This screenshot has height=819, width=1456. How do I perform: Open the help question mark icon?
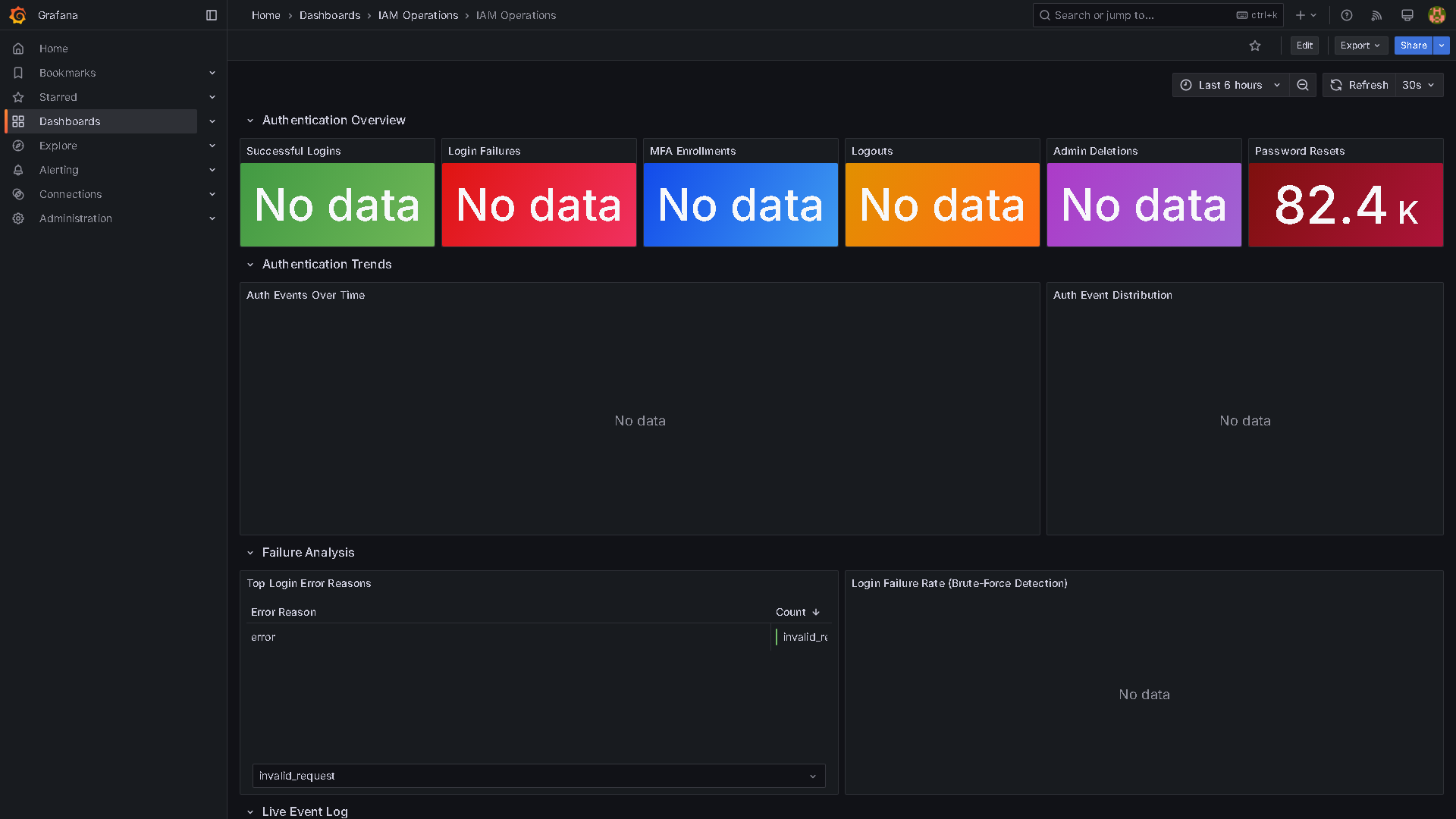(1346, 15)
